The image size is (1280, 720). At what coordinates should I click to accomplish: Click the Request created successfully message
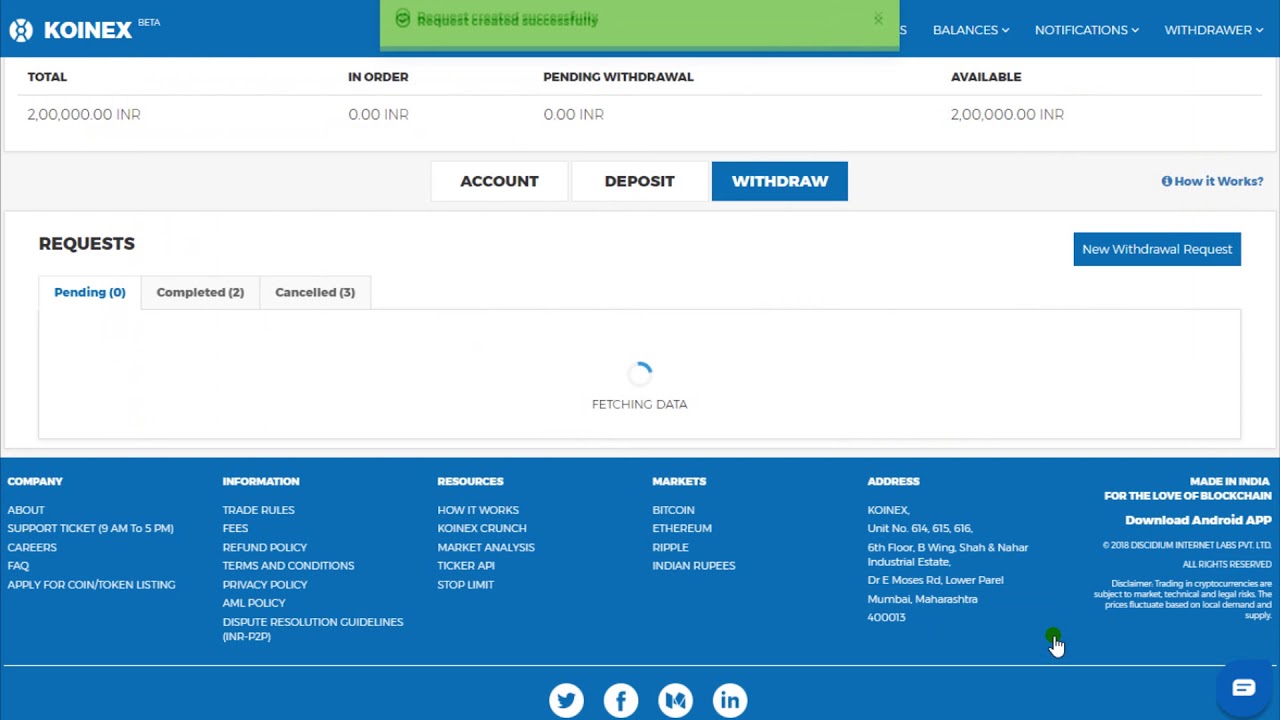(x=507, y=19)
